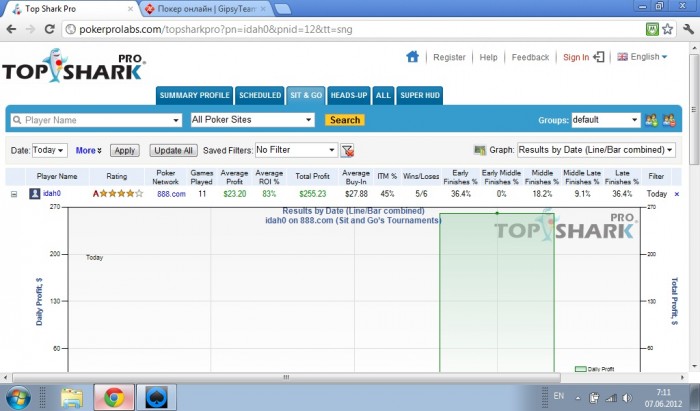Click the Update All button
Screen dimensions: 700x411
173,150
